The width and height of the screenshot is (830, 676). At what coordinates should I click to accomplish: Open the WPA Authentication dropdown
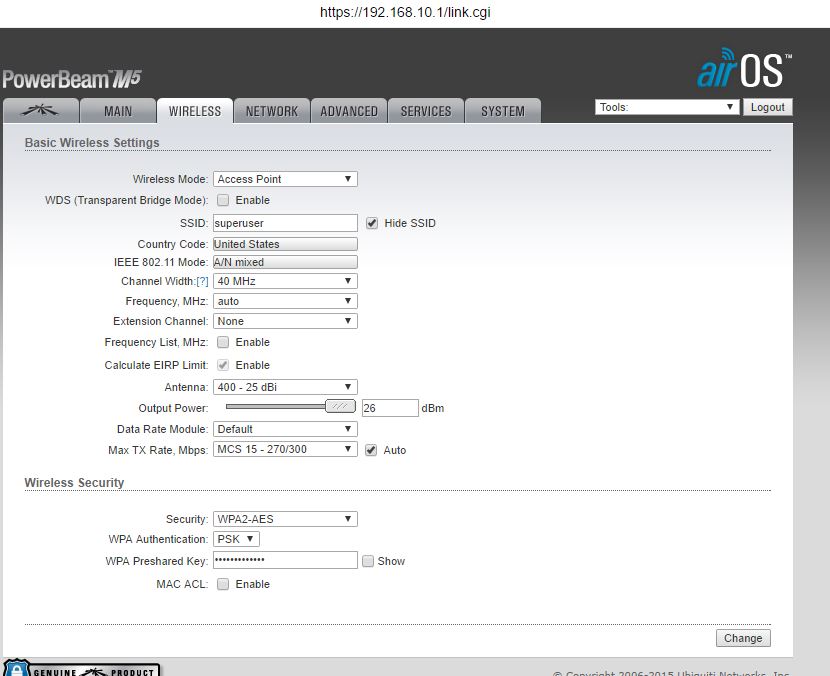[x=236, y=539]
